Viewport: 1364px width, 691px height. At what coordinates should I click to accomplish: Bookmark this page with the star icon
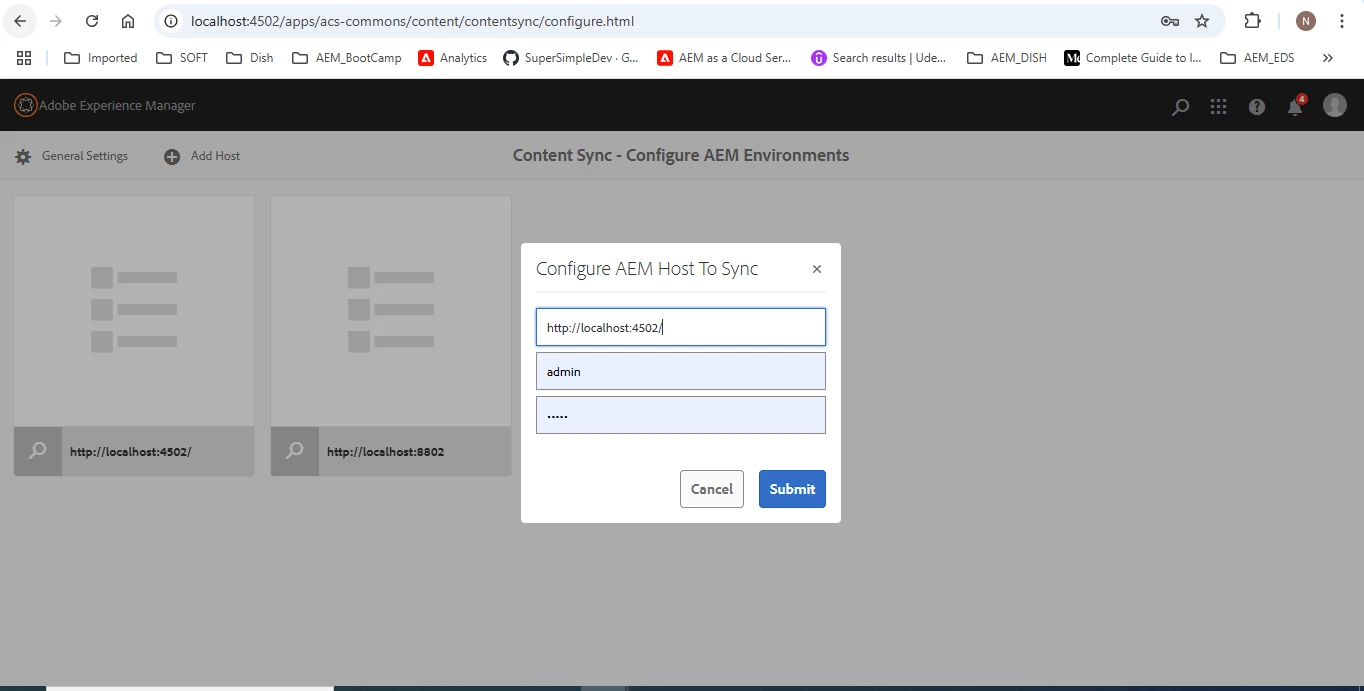(1202, 21)
